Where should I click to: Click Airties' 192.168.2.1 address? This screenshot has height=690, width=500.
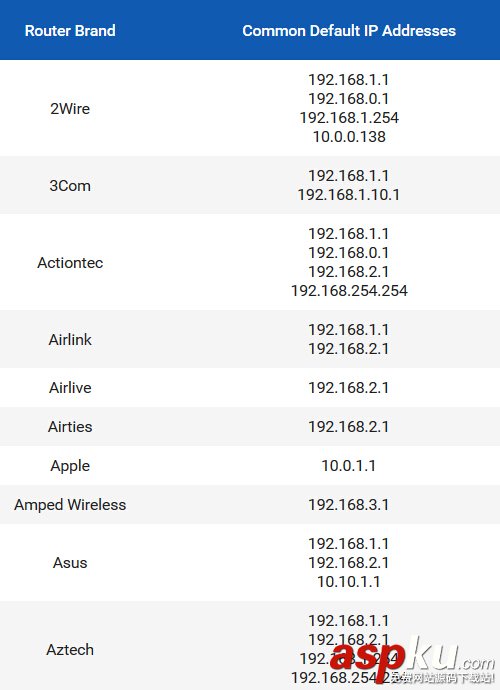click(349, 426)
